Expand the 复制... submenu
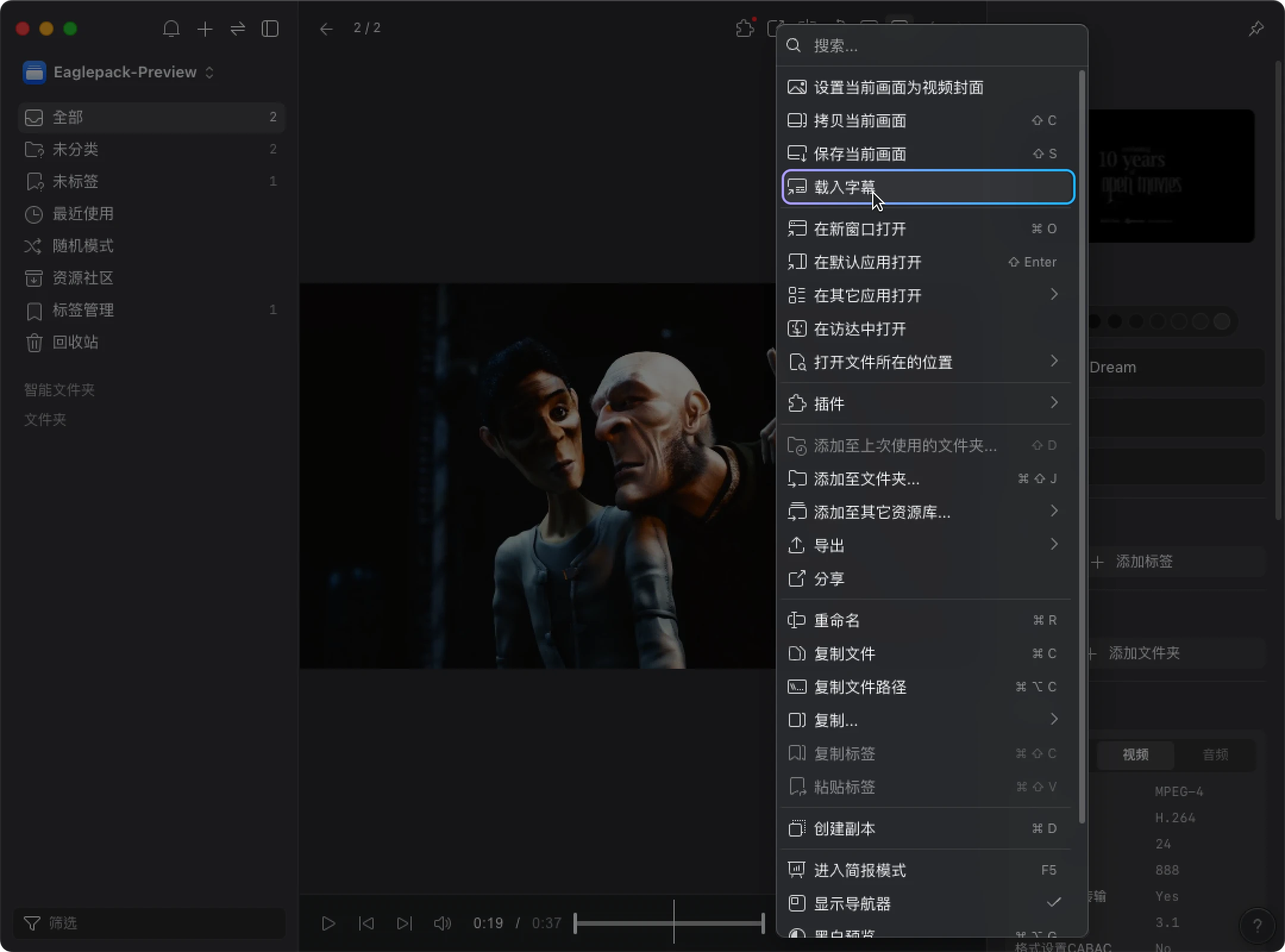1285x952 pixels. (928, 721)
